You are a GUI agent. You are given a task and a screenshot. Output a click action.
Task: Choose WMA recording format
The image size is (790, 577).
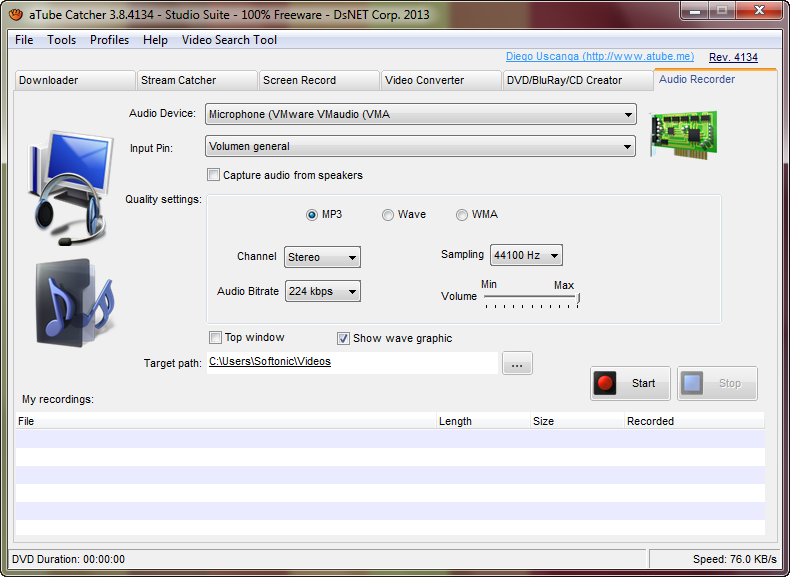pyautogui.click(x=462, y=215)
